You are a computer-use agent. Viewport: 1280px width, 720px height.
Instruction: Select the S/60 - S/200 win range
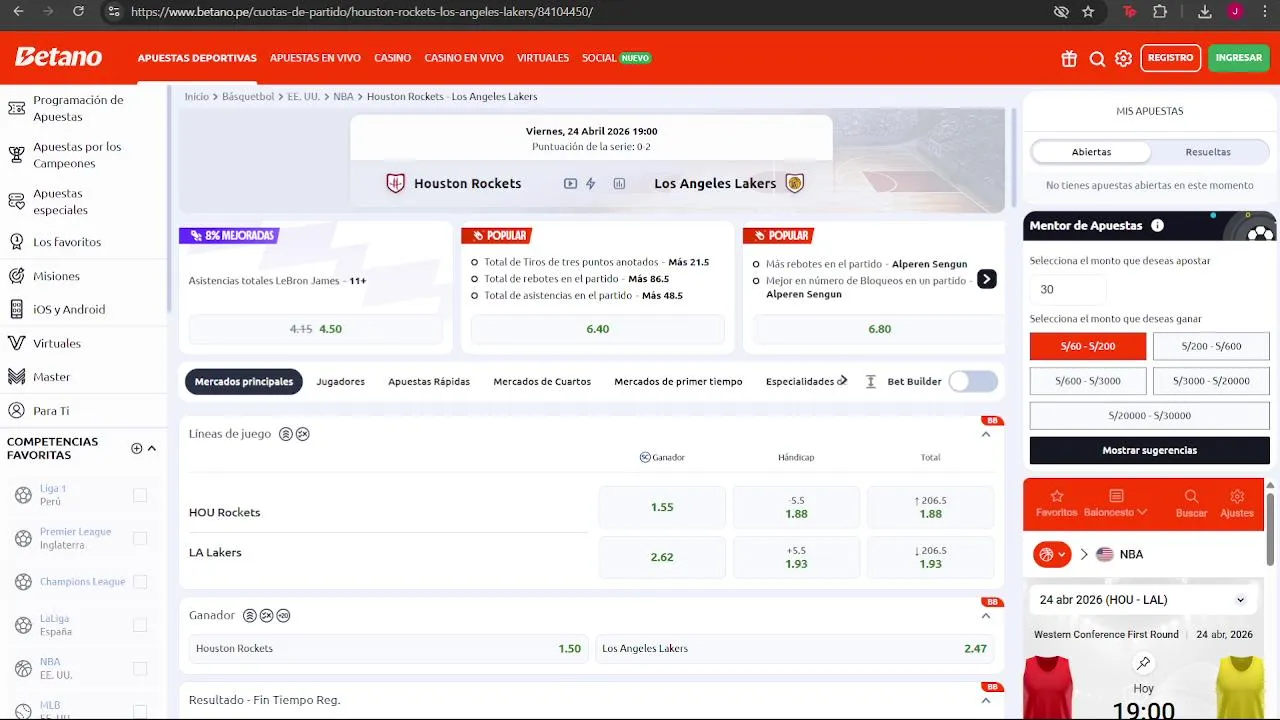click(x=1088, y=347)
